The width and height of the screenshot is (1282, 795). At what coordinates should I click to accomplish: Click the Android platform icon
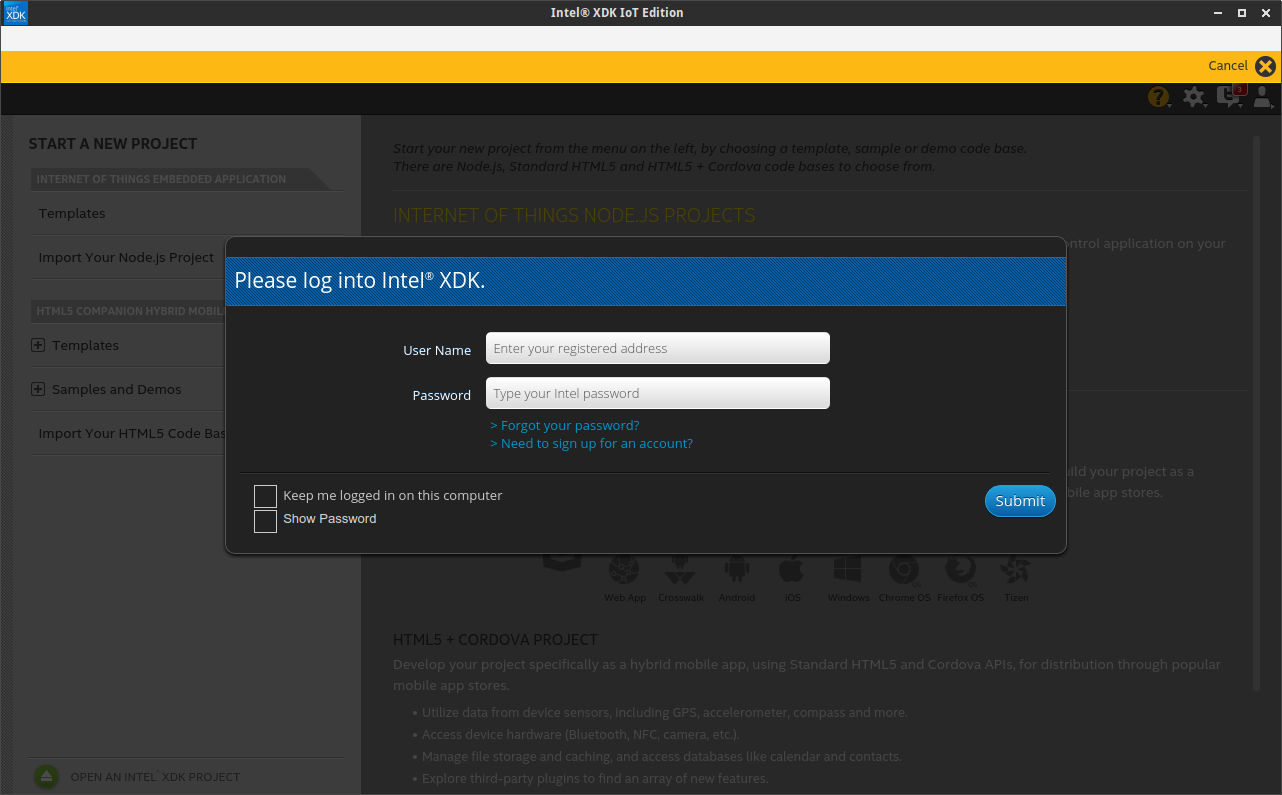(x=736, y=570)
